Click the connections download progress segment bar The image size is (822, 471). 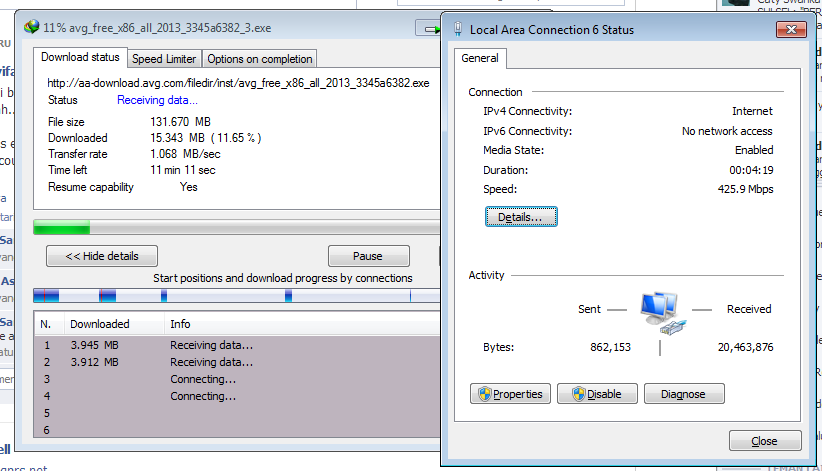pyautogui.click(x=237, y=296)
